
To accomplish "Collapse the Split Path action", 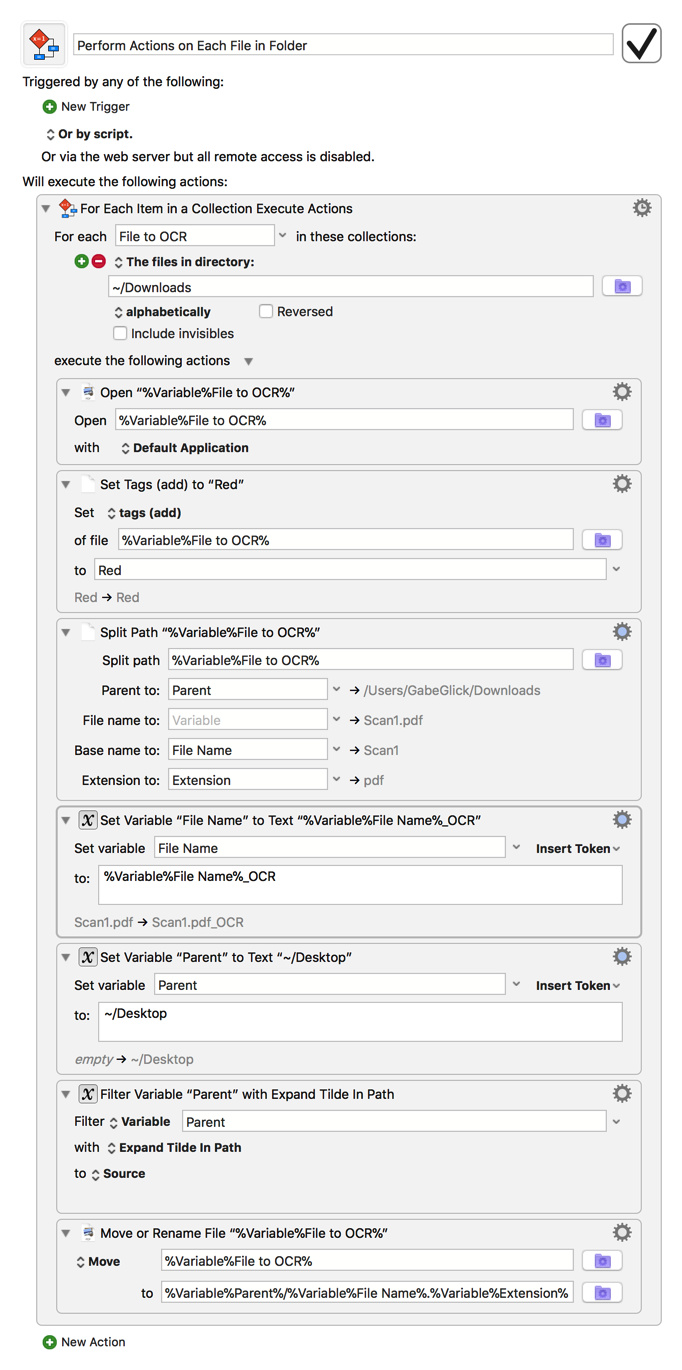I will (66, 633).
